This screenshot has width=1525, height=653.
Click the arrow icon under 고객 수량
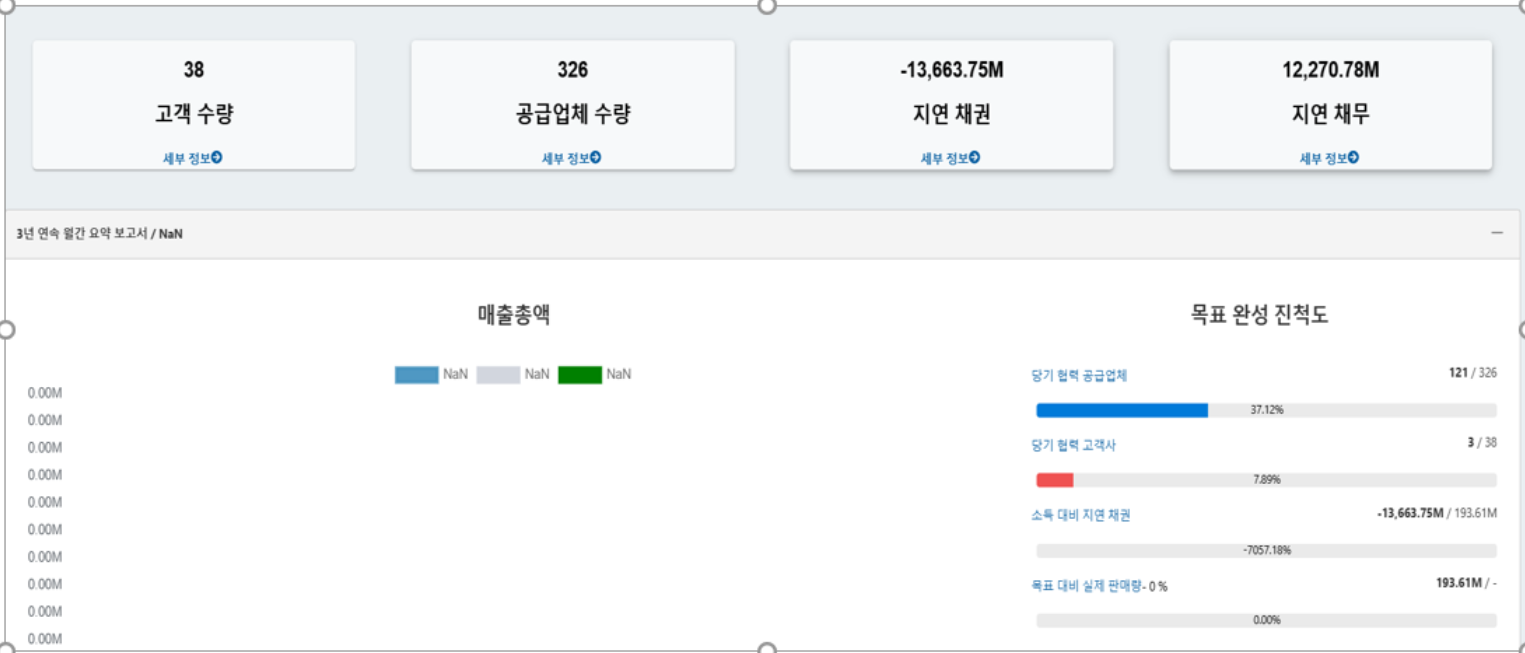[x=217, y=158]
